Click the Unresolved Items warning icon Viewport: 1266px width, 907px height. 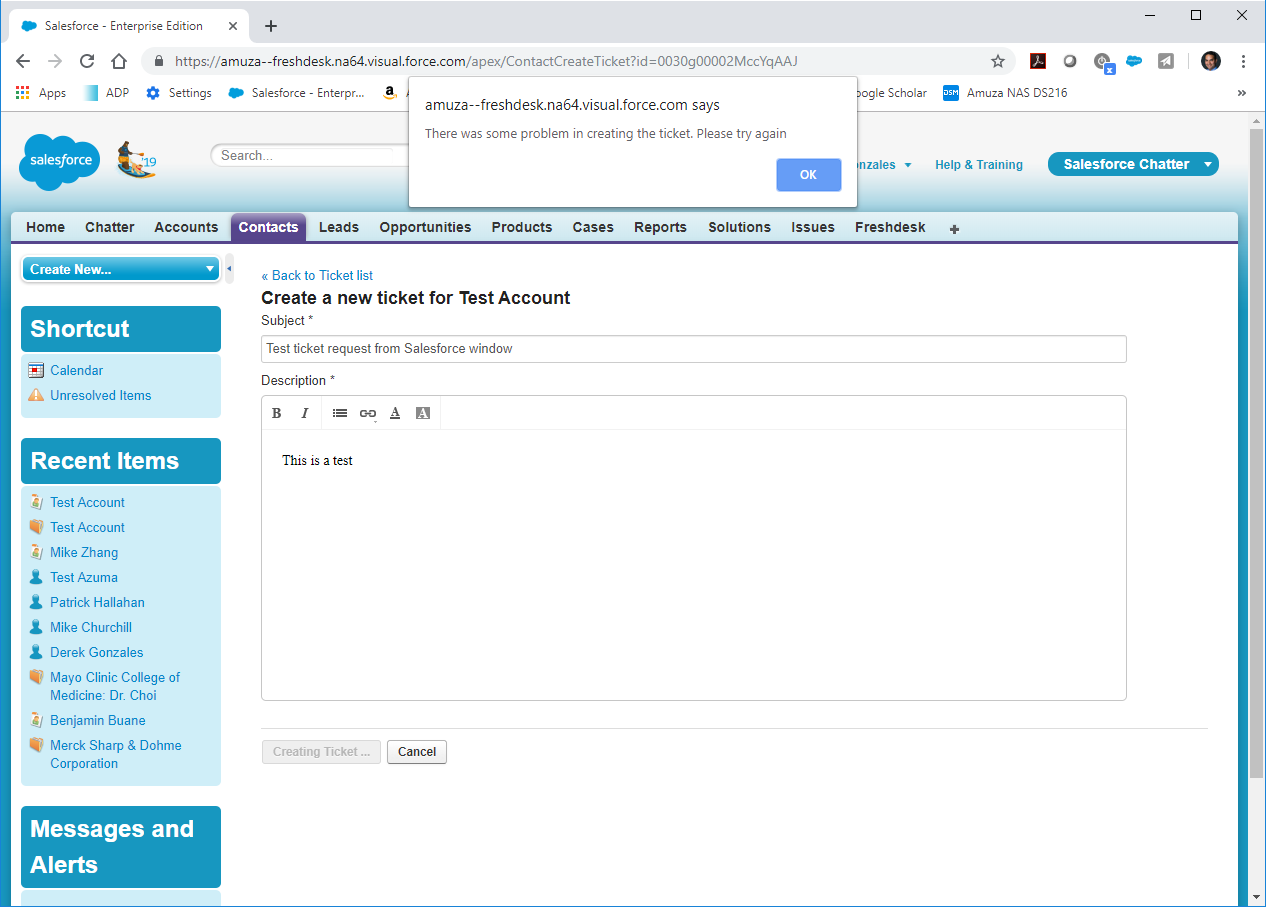(x=36, y=395)
